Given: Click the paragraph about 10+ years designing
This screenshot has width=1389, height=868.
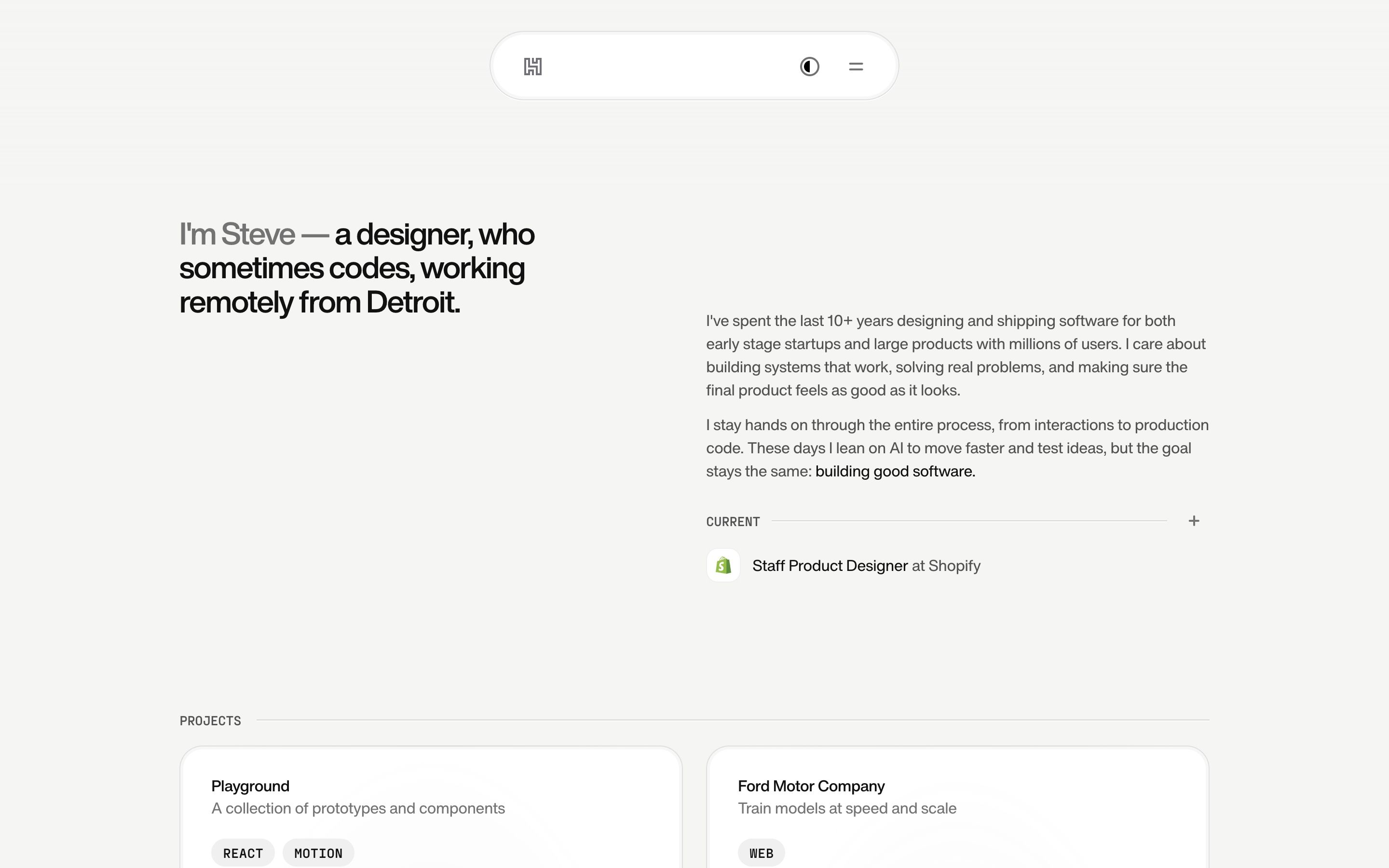Looking at the screenshot, I should [x=955, y=355].
